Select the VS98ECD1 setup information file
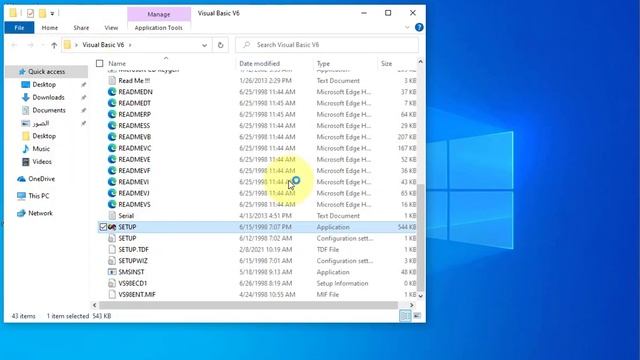This screenshot has width=640, height=360. (132, 283)
